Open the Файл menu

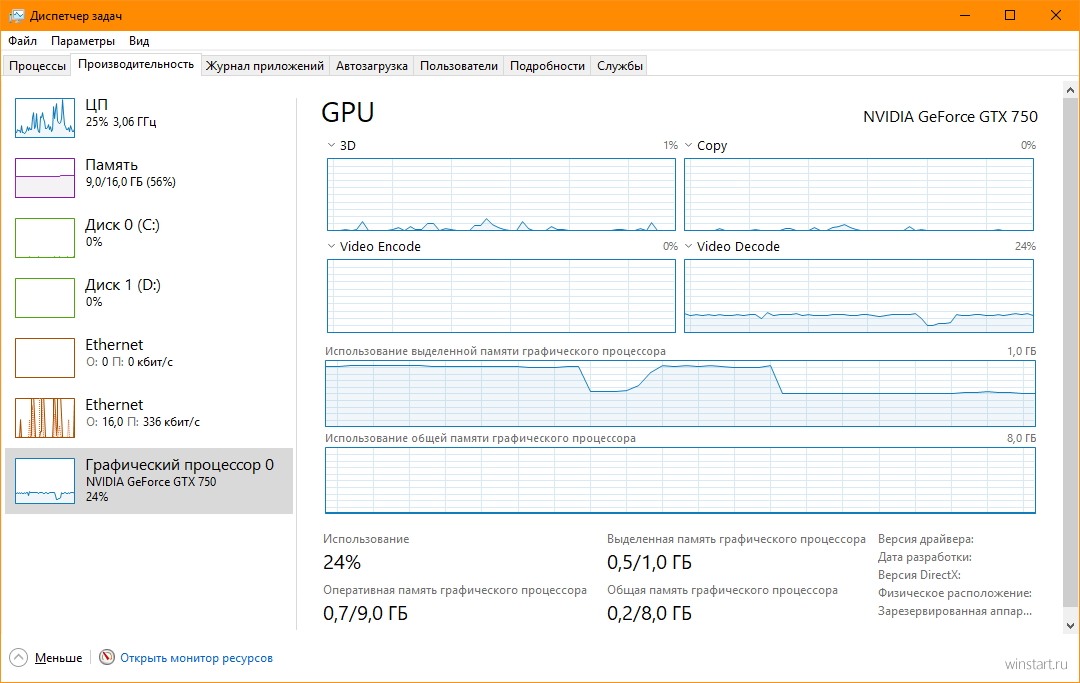(22, 41)
